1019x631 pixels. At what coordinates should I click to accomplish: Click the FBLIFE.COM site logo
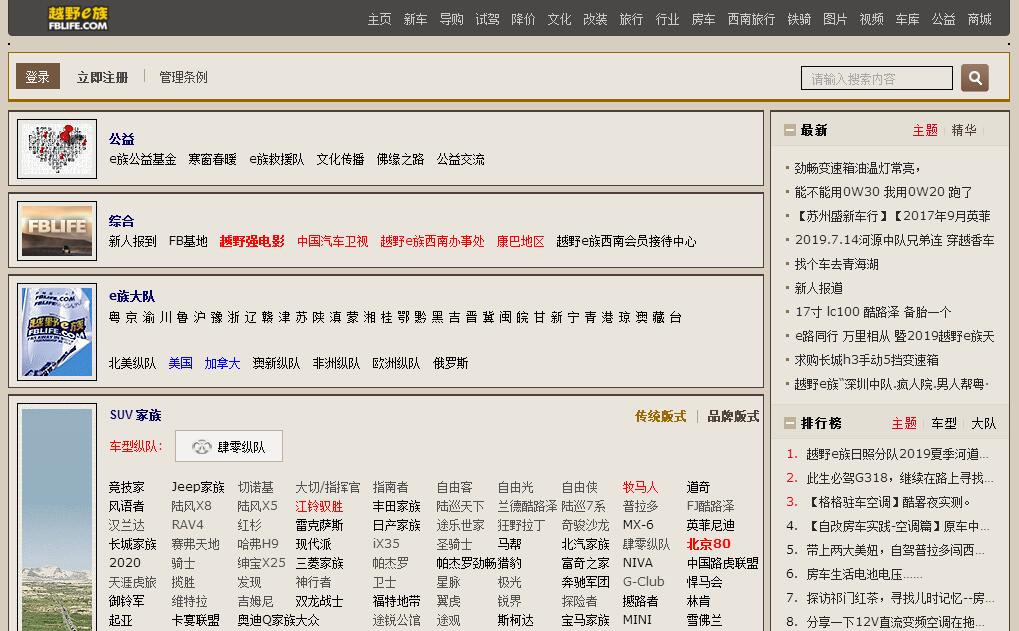tap(77, 18)
